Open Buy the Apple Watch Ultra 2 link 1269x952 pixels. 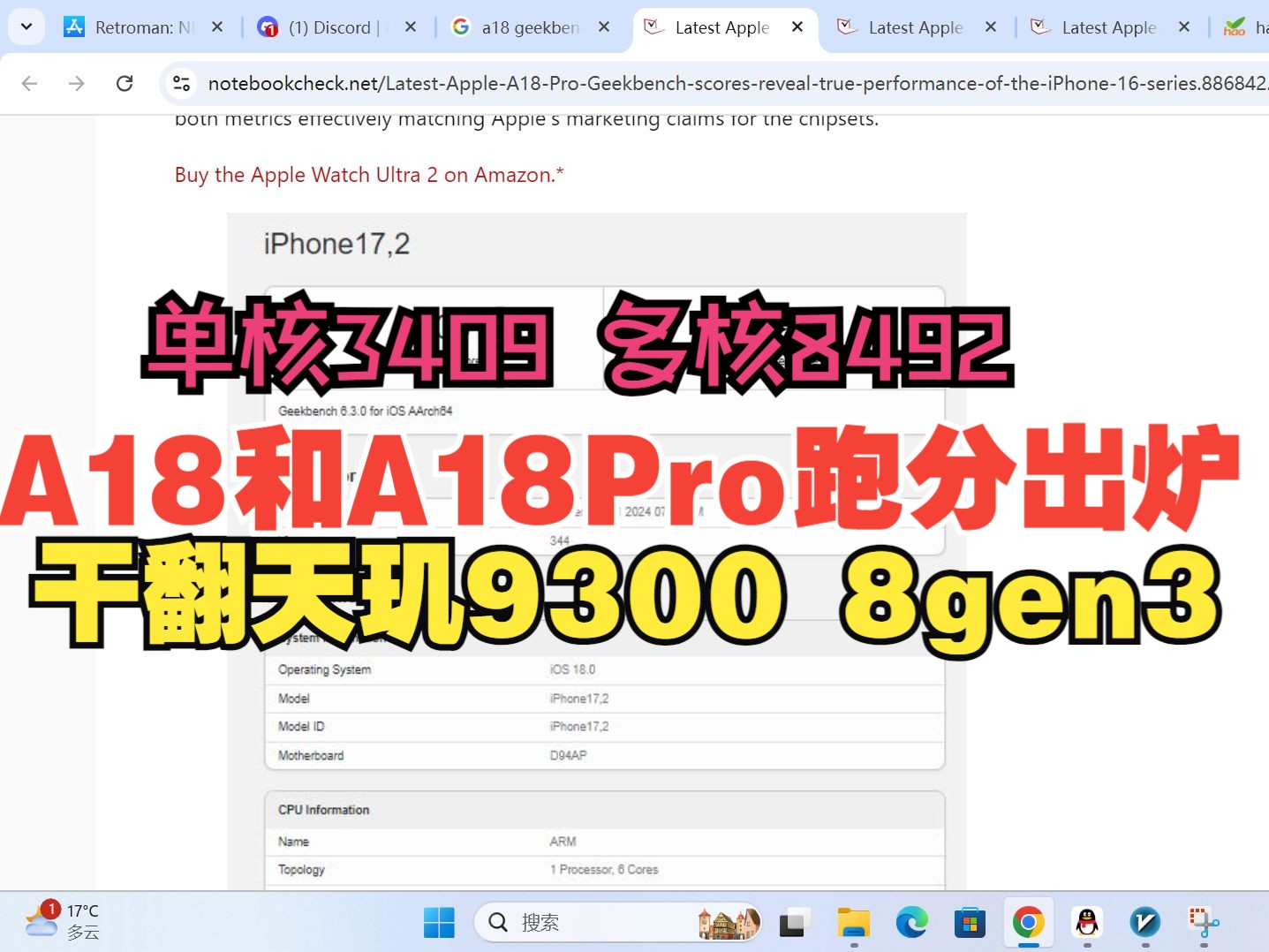point(369,175)
